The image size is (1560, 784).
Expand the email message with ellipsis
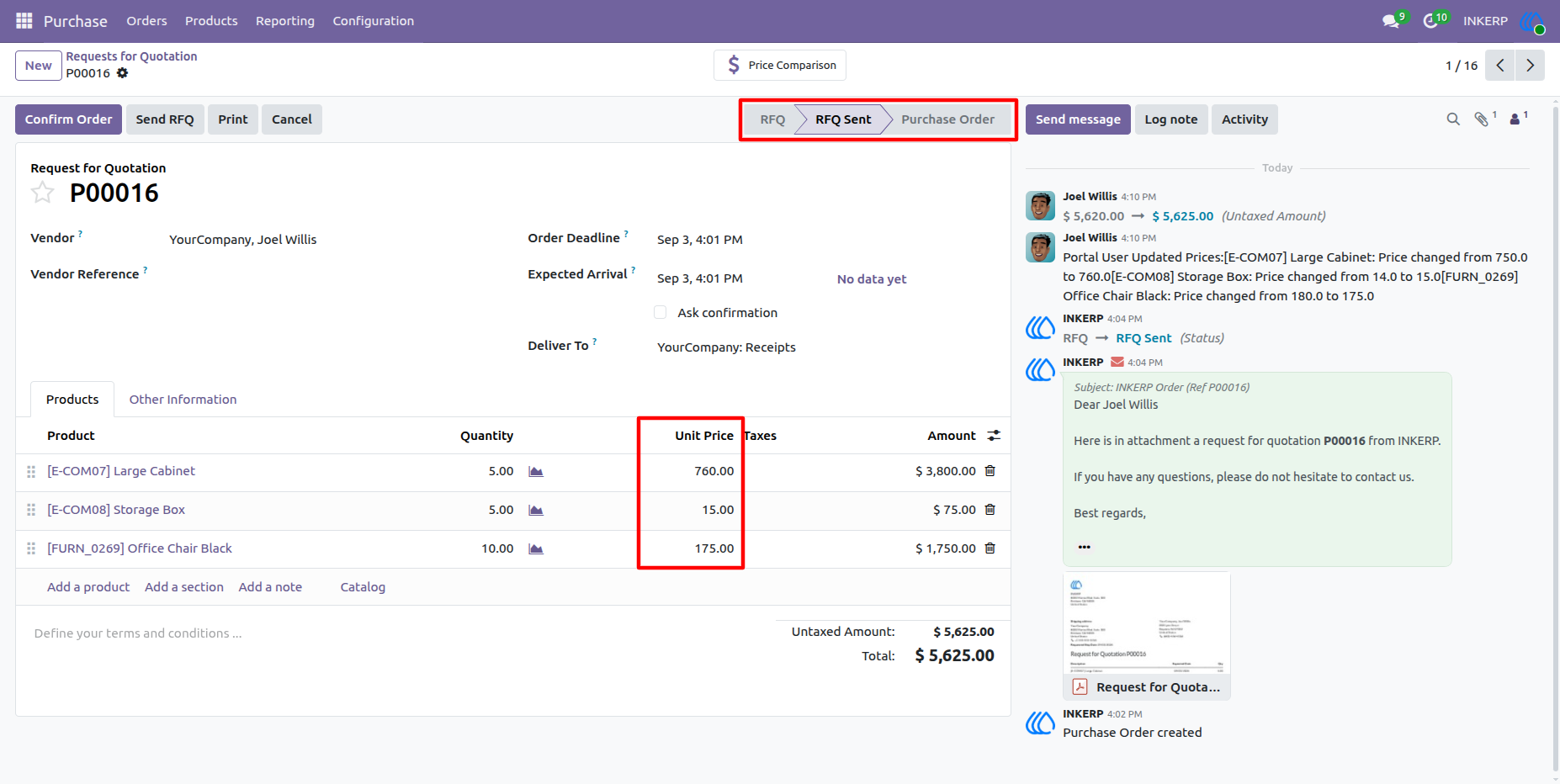(x=1085, y=547)
